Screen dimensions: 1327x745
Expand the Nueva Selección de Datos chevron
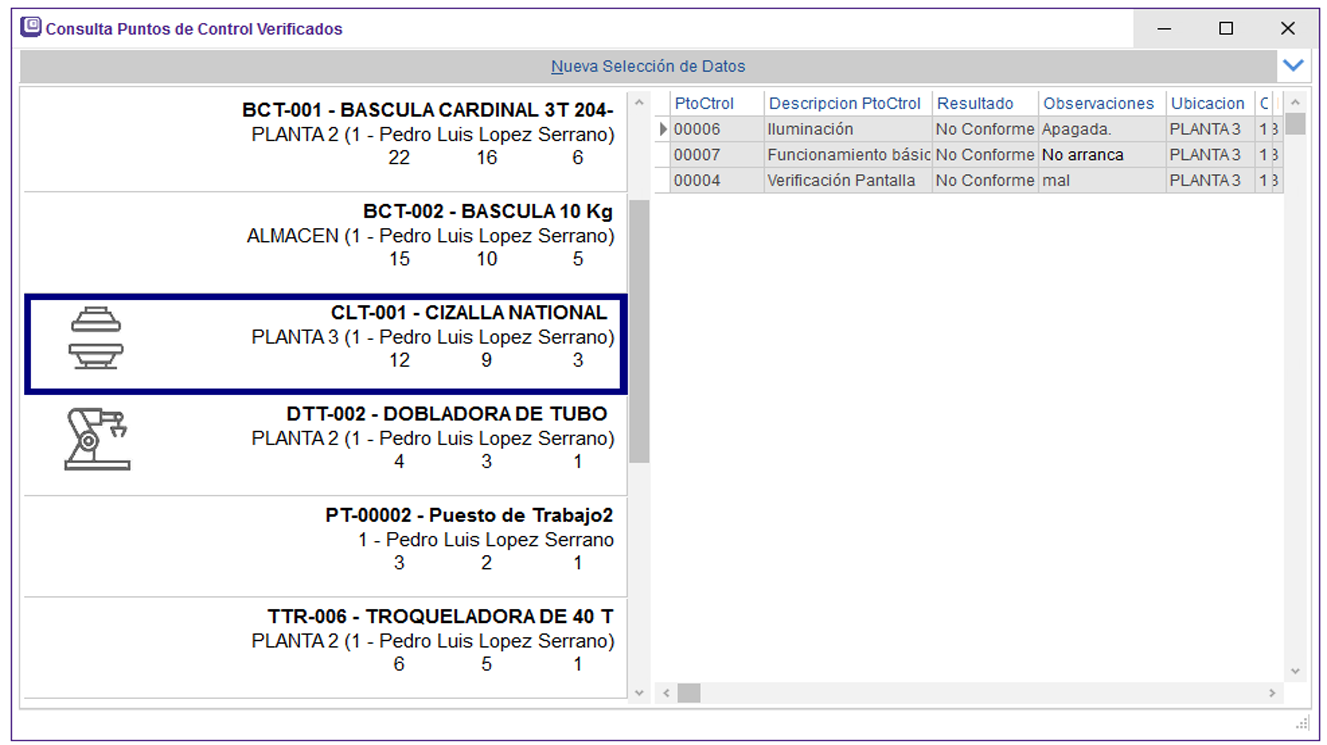1293,66
